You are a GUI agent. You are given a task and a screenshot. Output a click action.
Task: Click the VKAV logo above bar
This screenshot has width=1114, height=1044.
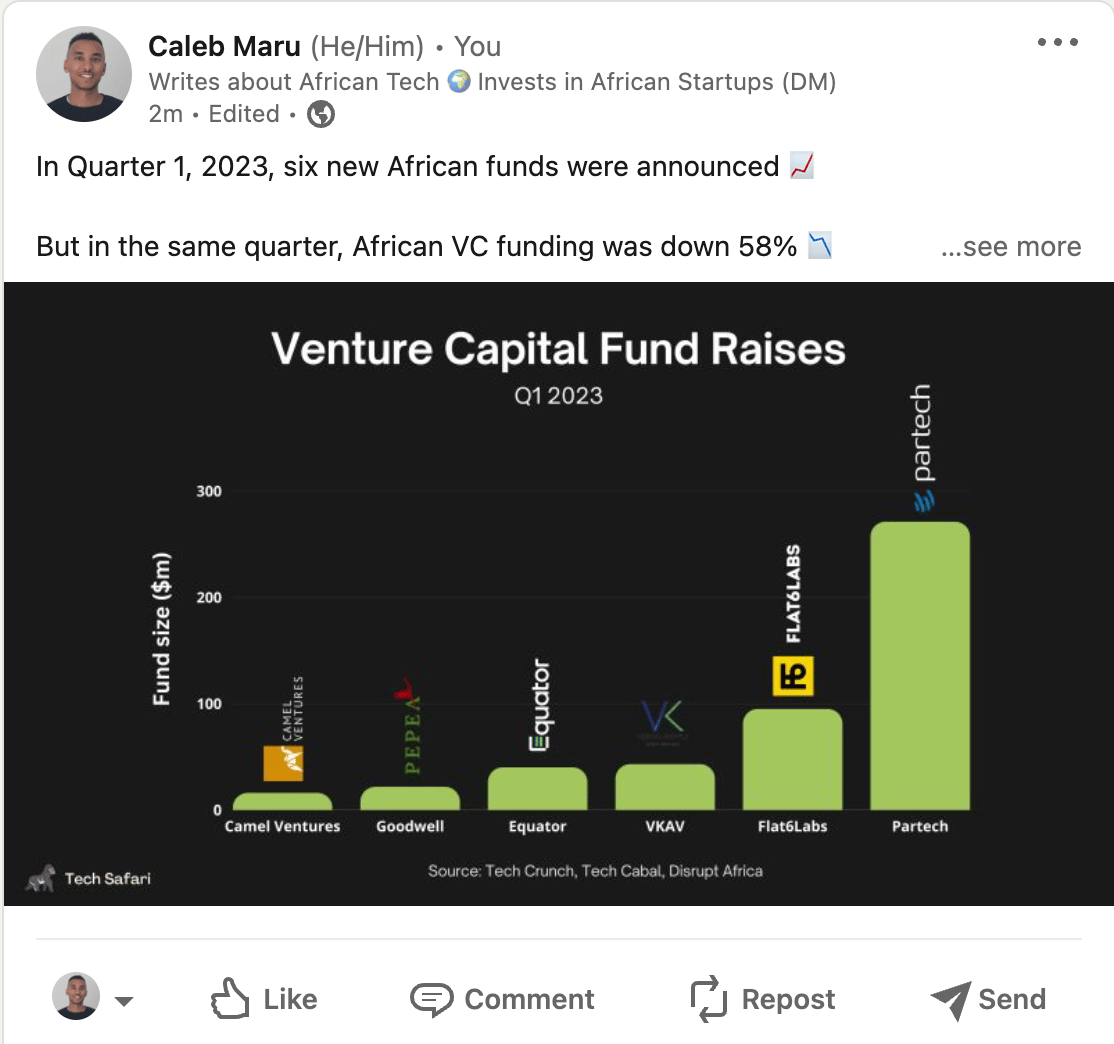point(663,720)
